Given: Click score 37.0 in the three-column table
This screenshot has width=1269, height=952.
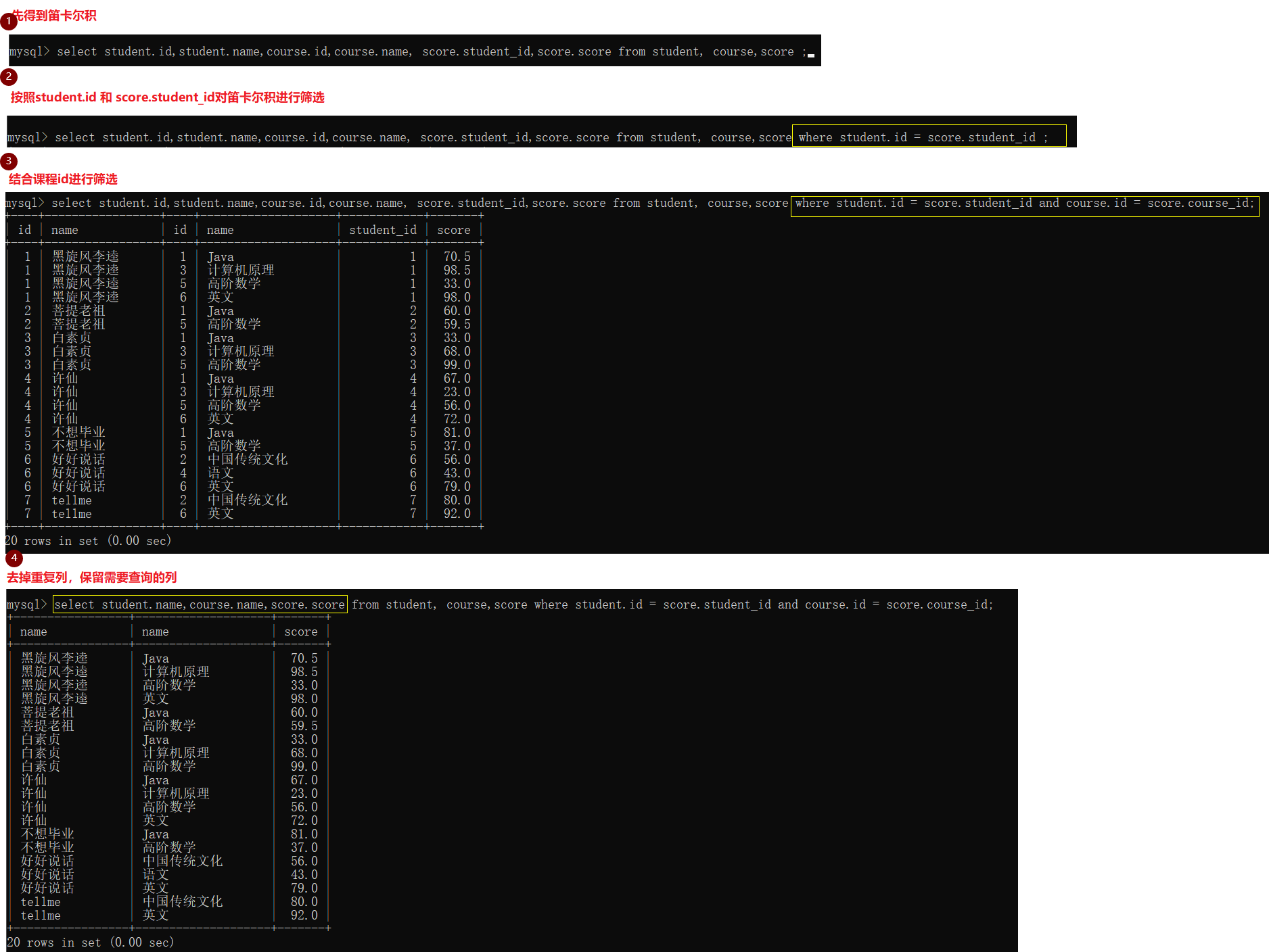Looking at the screenshot, I should 304,847.
